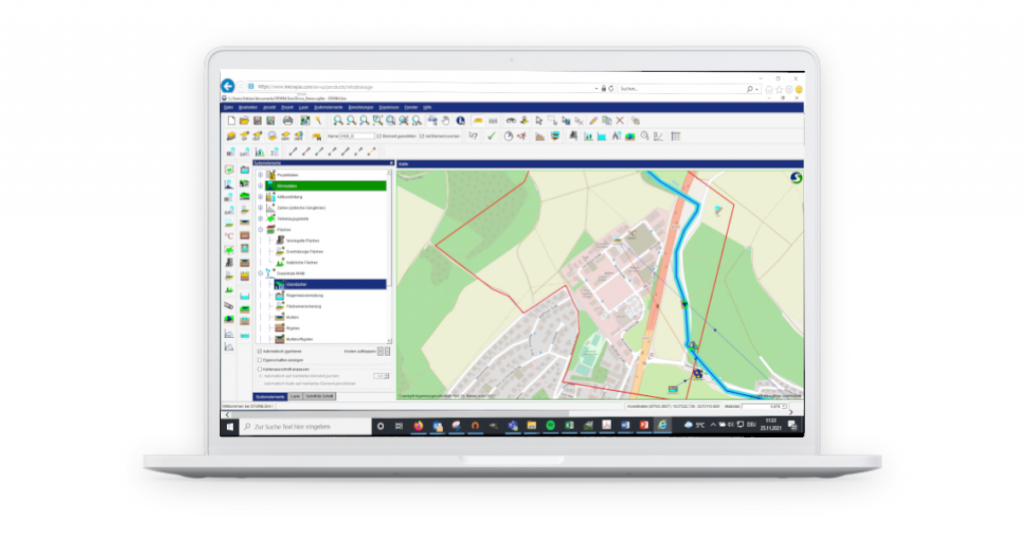
Task: Toggle Auf Element zoomen checkbox
Action: [422, 136]
